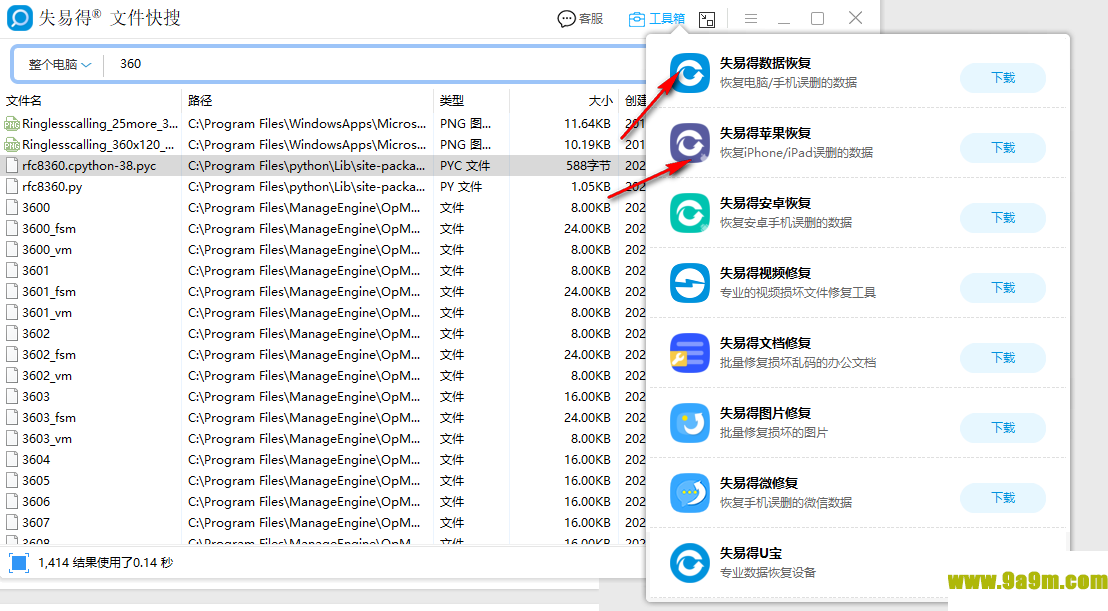Click the 失易得 app logo in the title bar
This screenshot has height=611, width=1108.
coord(20,18)
